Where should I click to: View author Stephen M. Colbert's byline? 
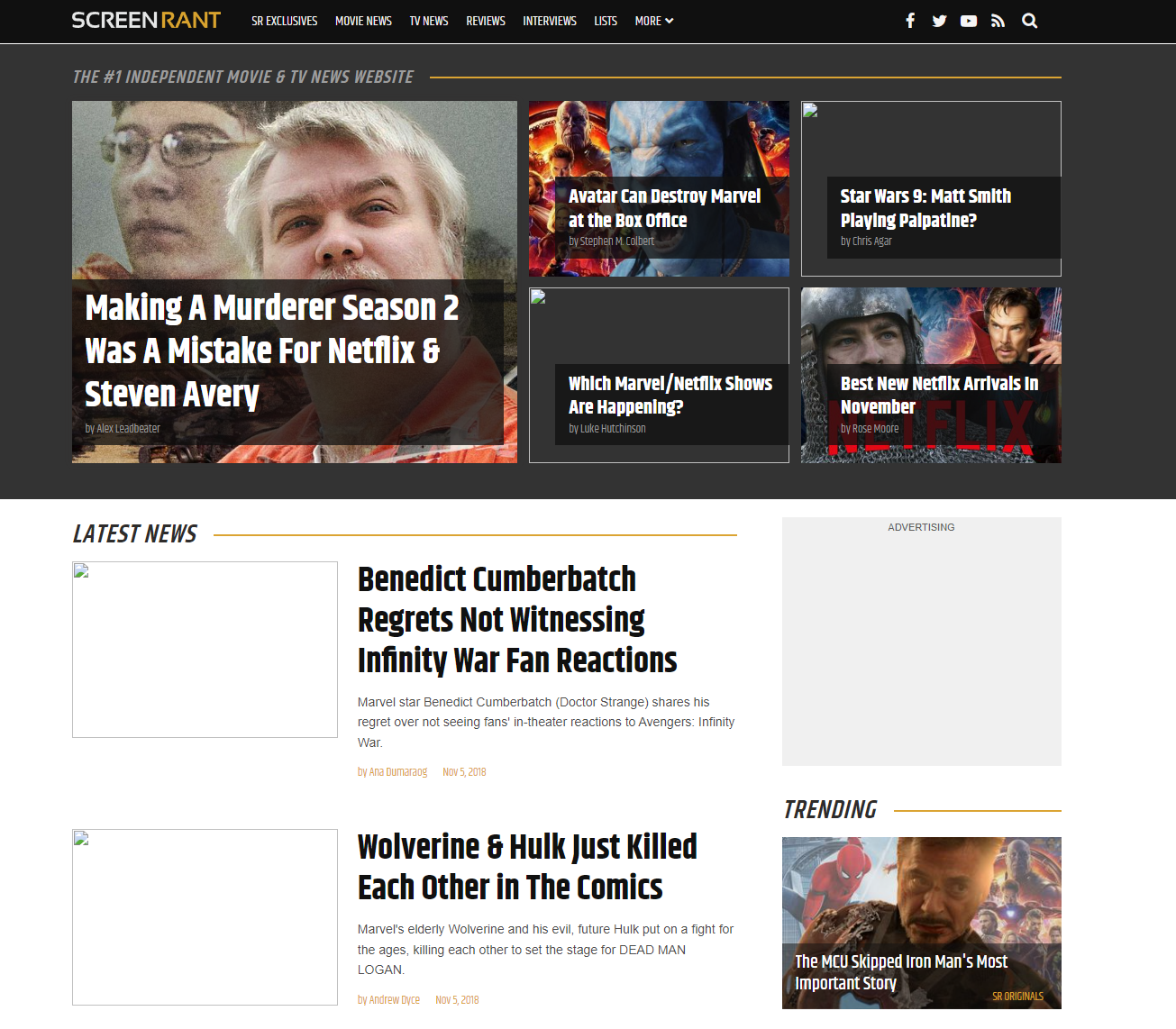(x=611, y=241)
